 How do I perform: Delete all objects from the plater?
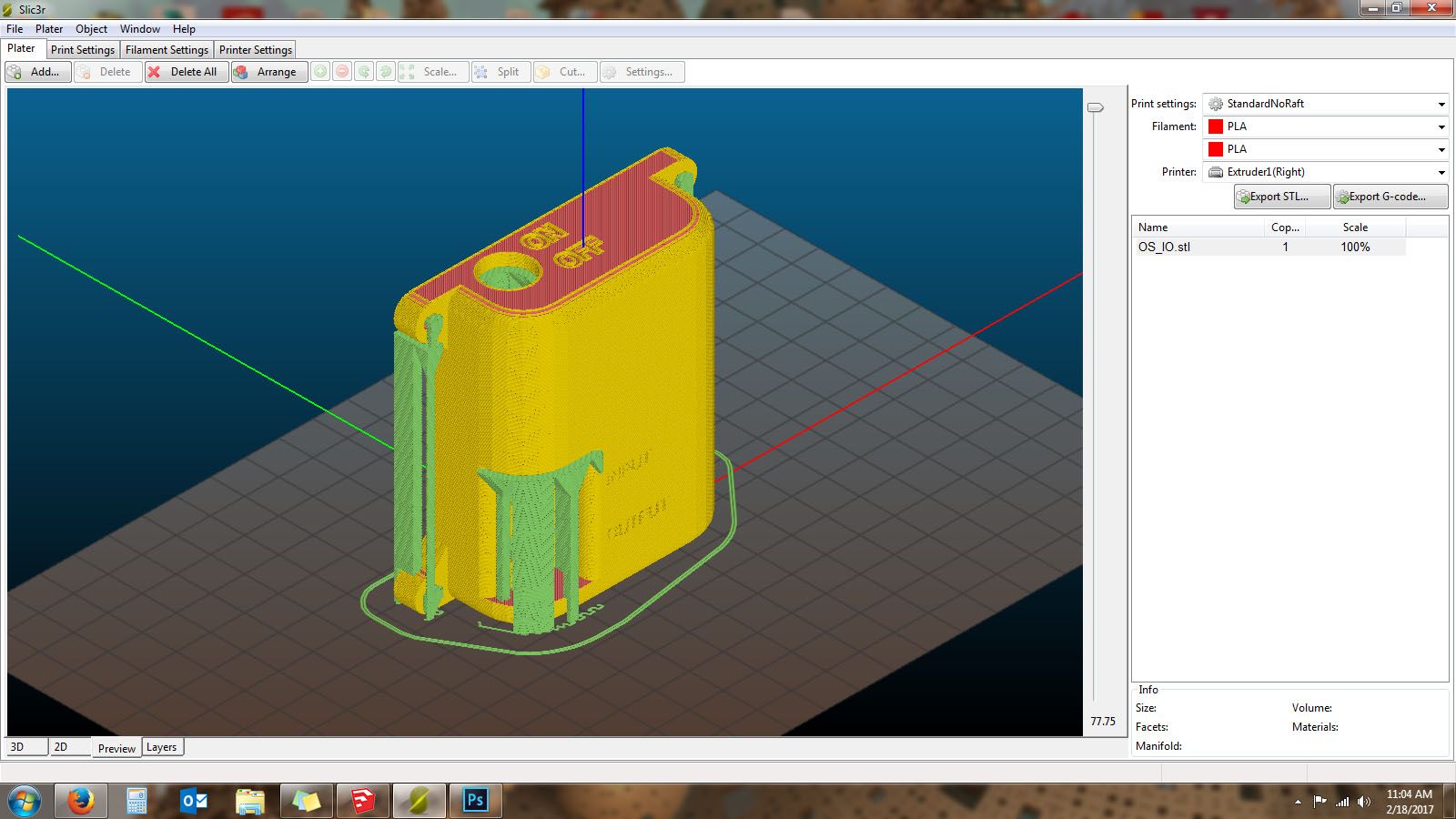click(186, 72)
